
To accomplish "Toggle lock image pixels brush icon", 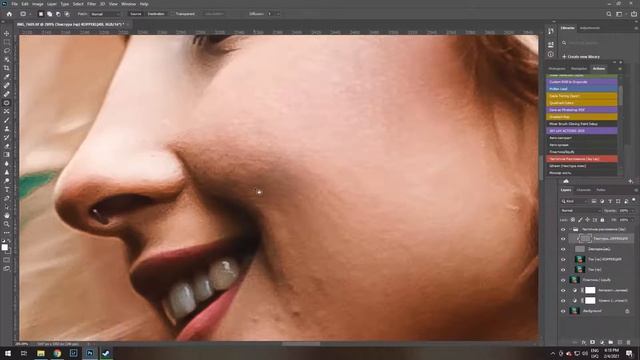I will click(580, 220).
